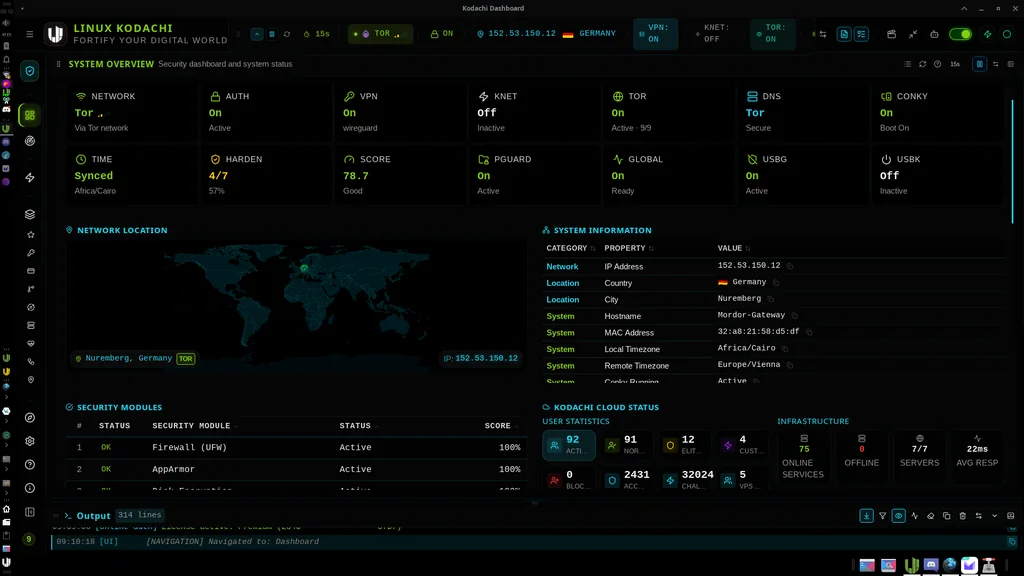Image resolution: width=1024 pixels, height=576 pixels.
Task: Open the stacked layers icon in sidebar
Action: (30, 214)
